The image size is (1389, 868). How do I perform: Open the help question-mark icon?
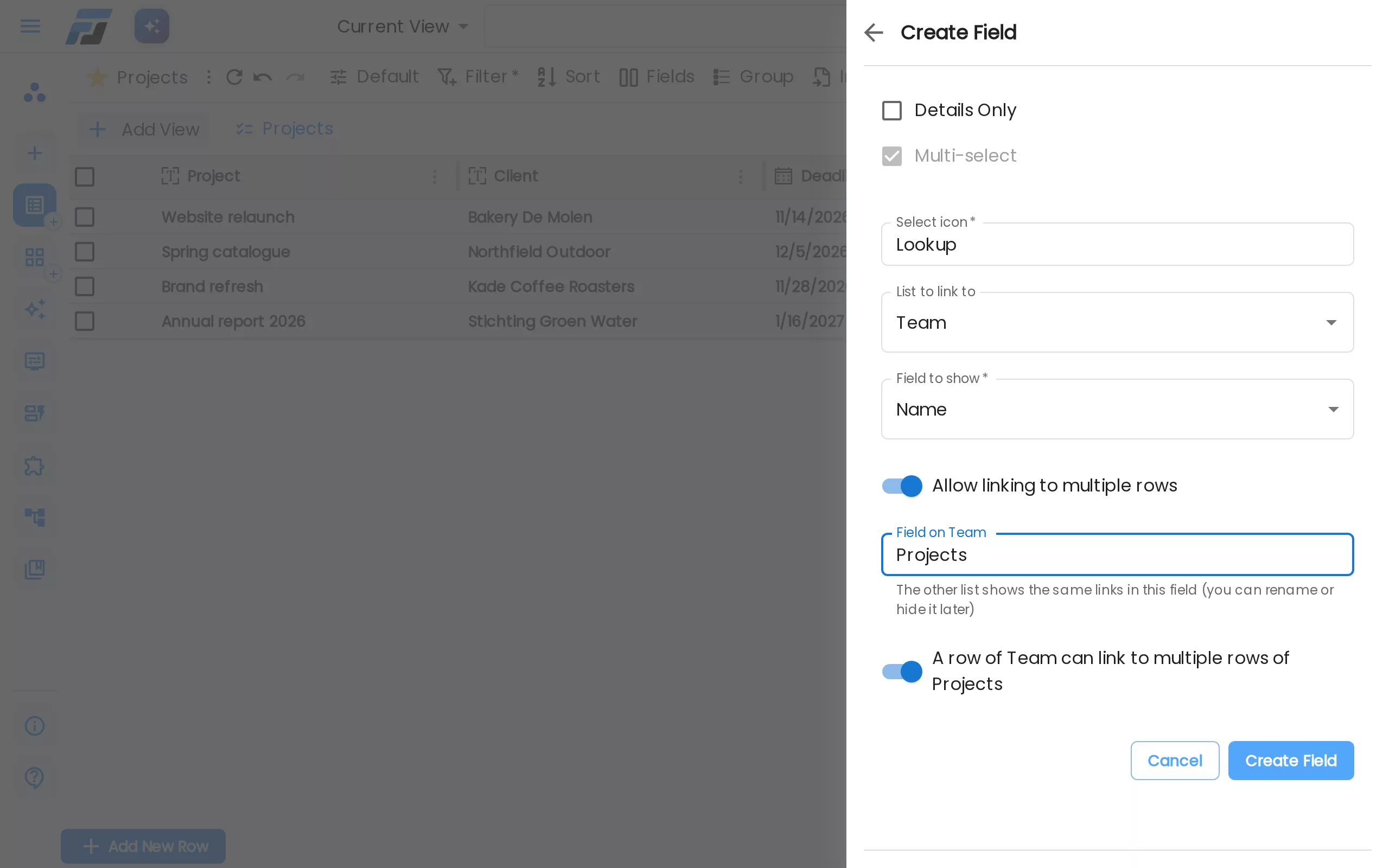click(34, 777)
